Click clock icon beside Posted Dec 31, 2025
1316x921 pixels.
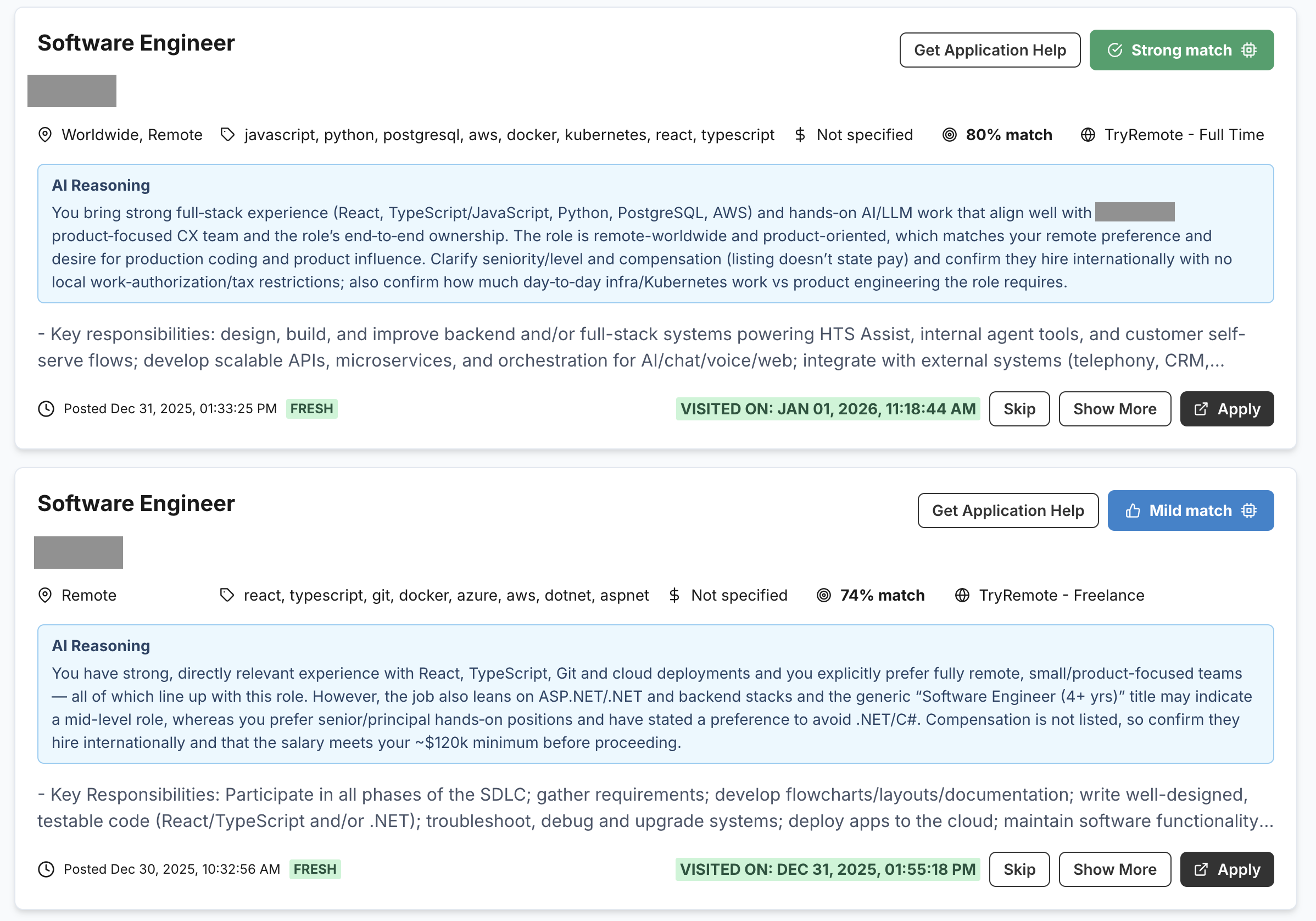(46, 409)
